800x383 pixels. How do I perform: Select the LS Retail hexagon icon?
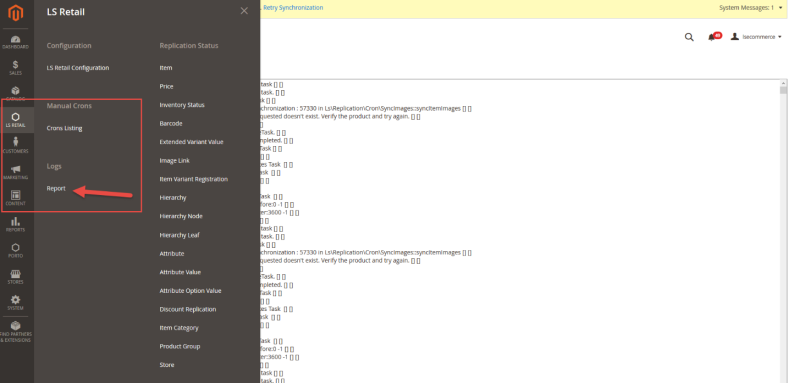[x=15, y=120]
